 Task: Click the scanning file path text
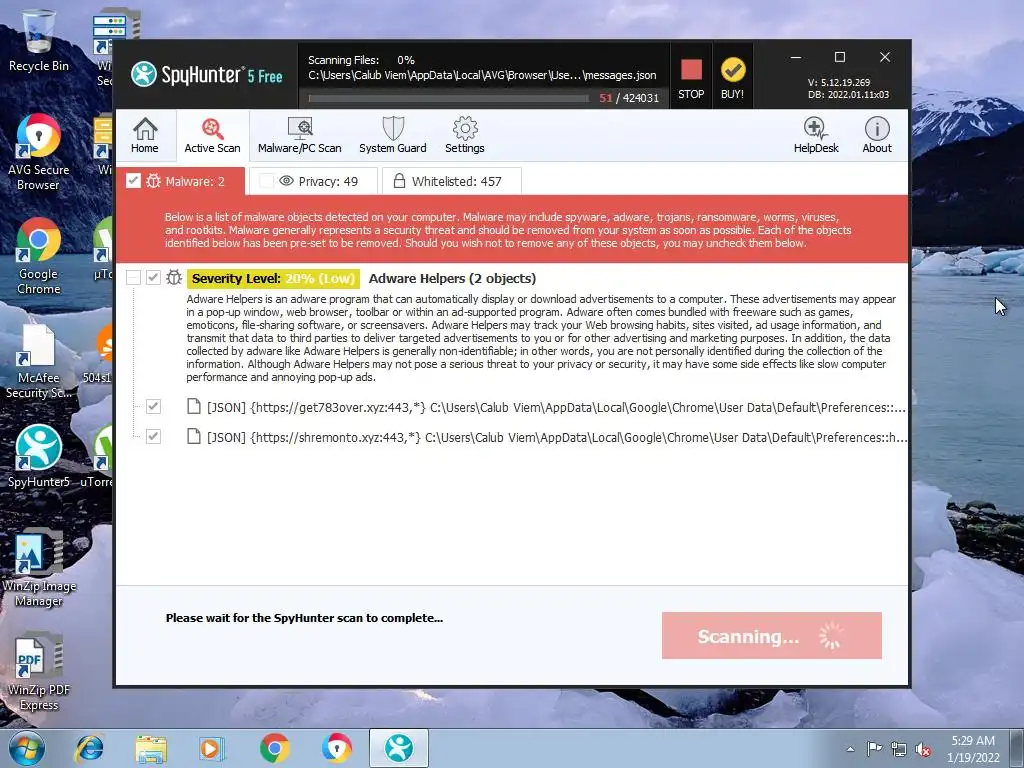tap(482, 75)
